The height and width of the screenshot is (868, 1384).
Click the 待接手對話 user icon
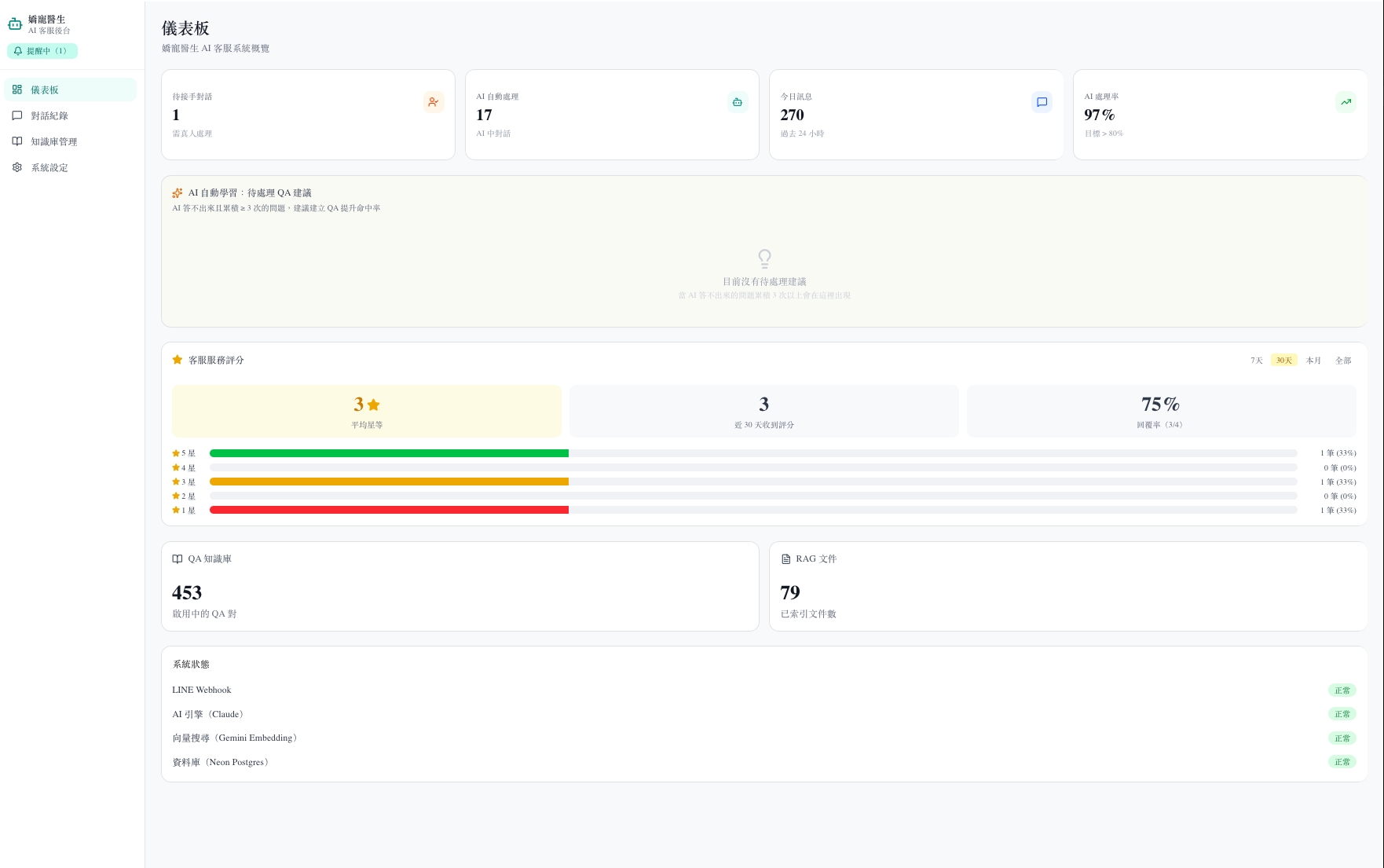coord(434,102)
